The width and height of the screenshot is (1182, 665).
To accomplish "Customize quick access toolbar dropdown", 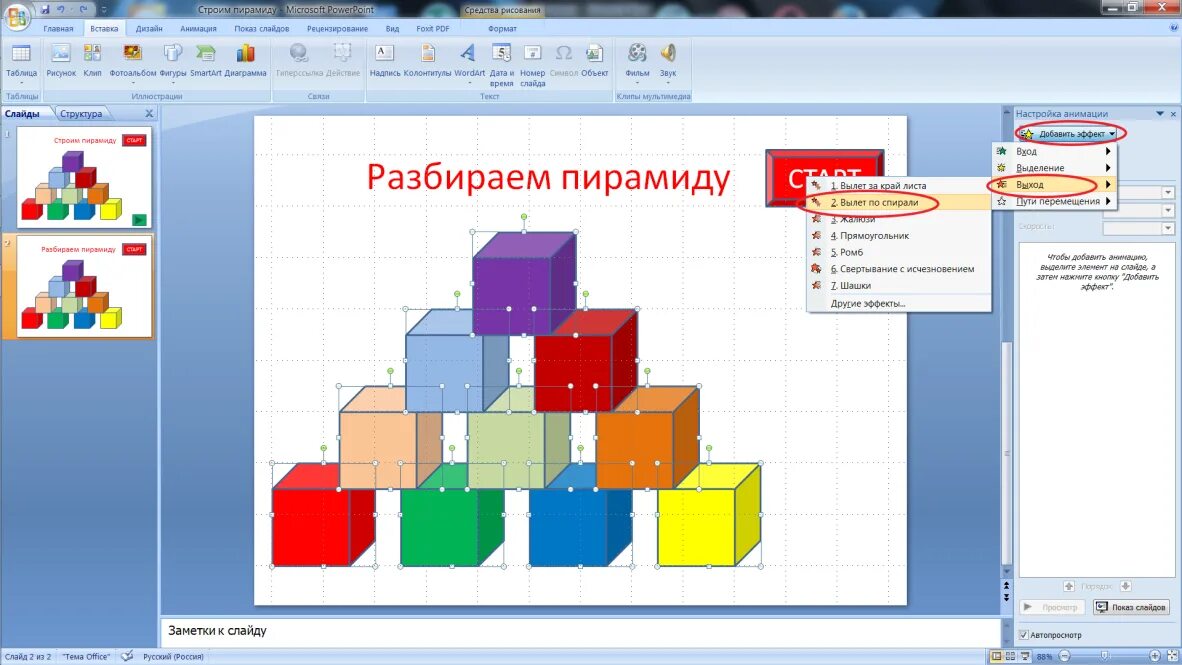I will tap(103, 10).
